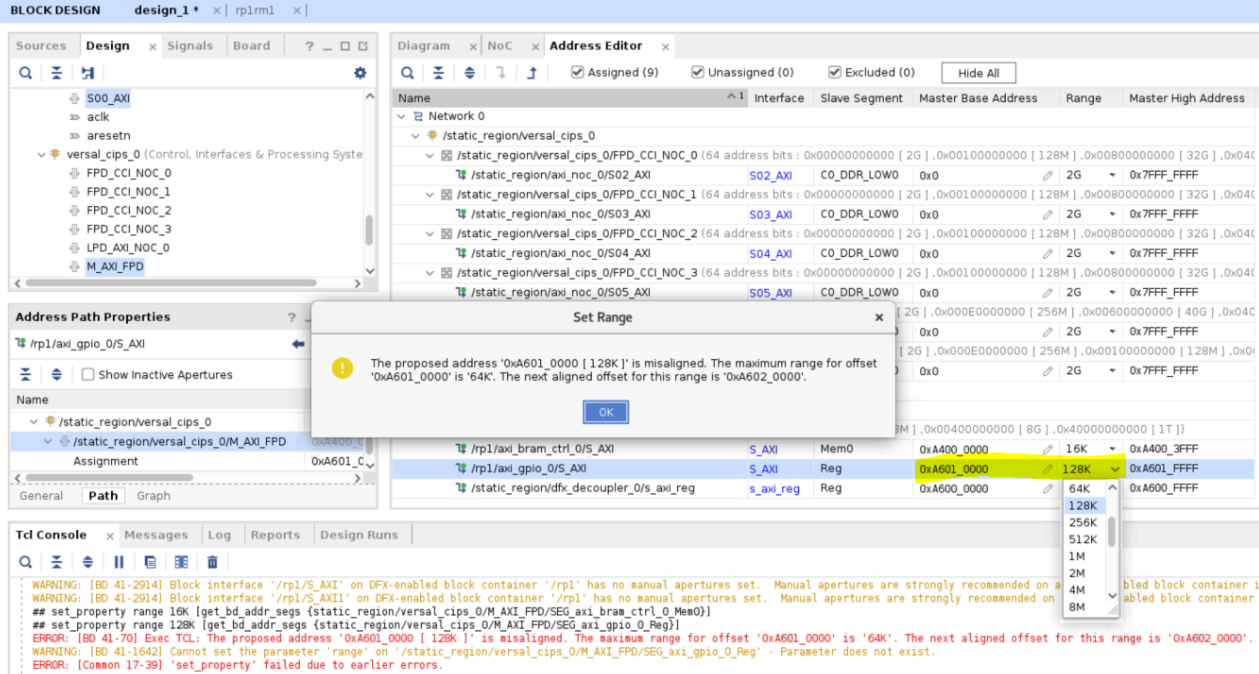Open the Design panel settings gear
This screenshot has width=1259, height=674.
pyautogui.click(x=360, y=73)
